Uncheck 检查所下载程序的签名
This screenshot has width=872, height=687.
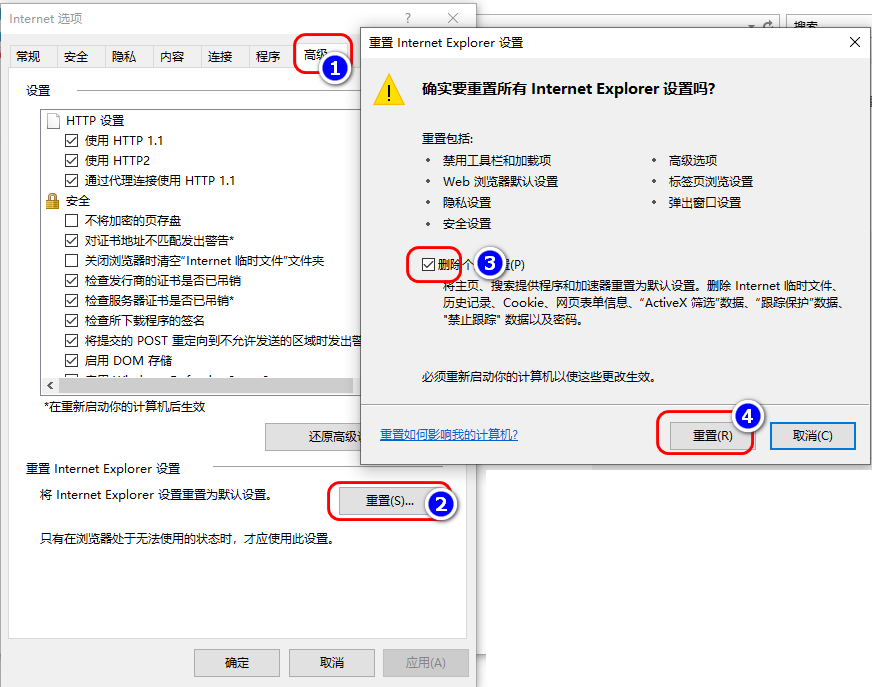click(71, 320)
